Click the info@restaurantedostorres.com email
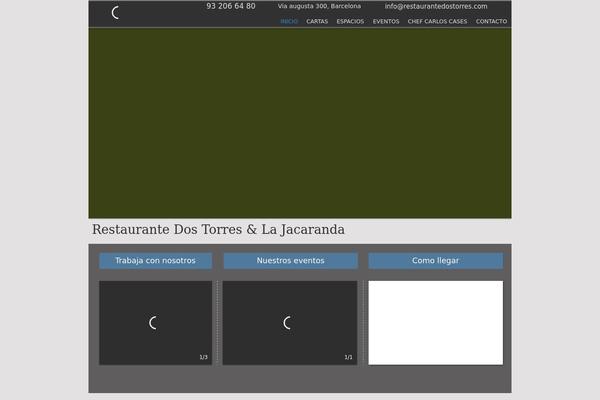Image resolution: width=600 pixels, height=400 pixels. click(x=435, y=6)
